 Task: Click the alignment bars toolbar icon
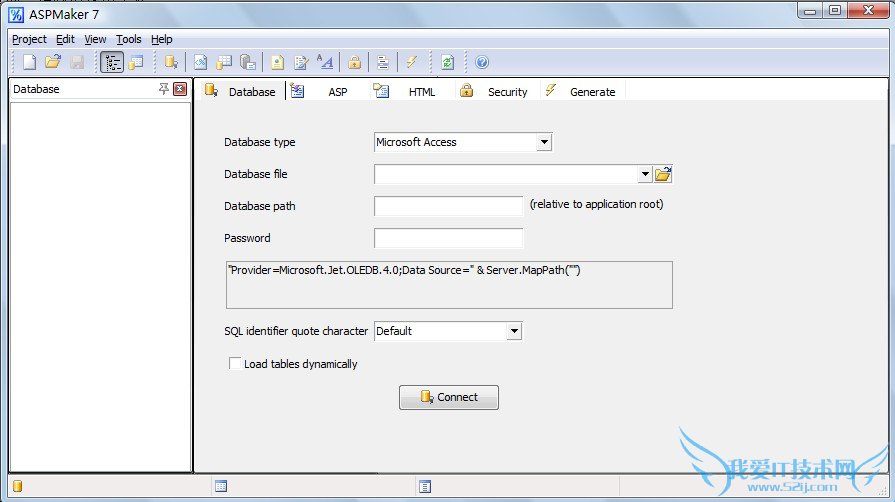click(383, 62)
